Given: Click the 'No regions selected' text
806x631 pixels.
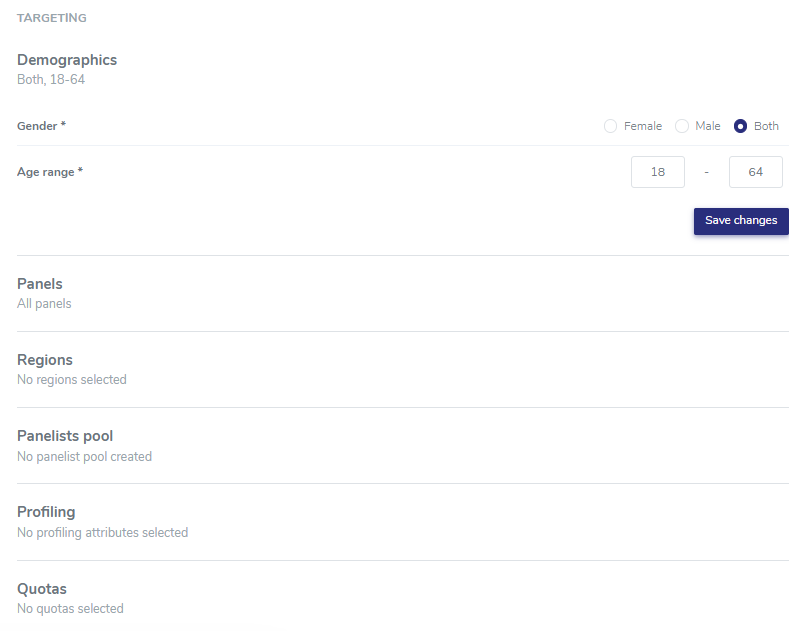Looking at the screenshot, I should tap(72, 379).
